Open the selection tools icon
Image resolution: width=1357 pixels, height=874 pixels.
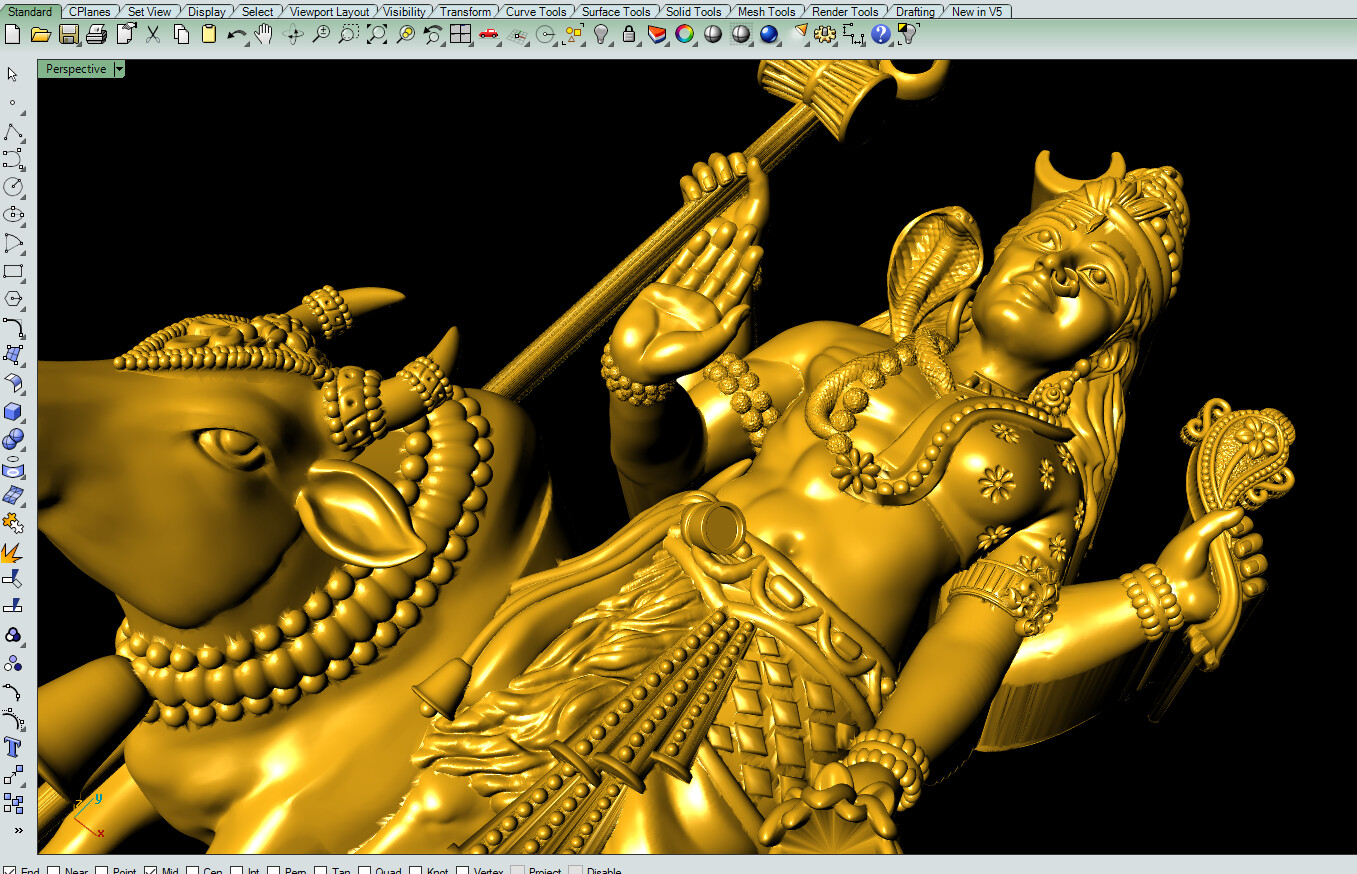[x=573, y=35]
